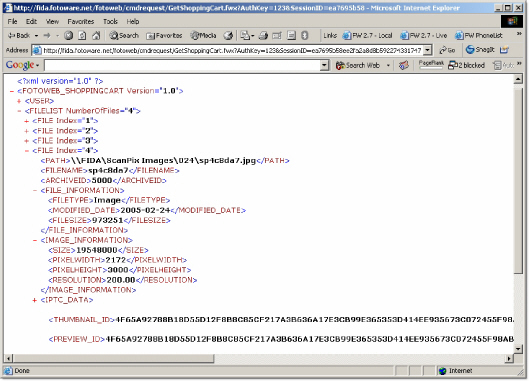
Task: Collapse the FILE_INFORMATION node
Action: [34, 191]
